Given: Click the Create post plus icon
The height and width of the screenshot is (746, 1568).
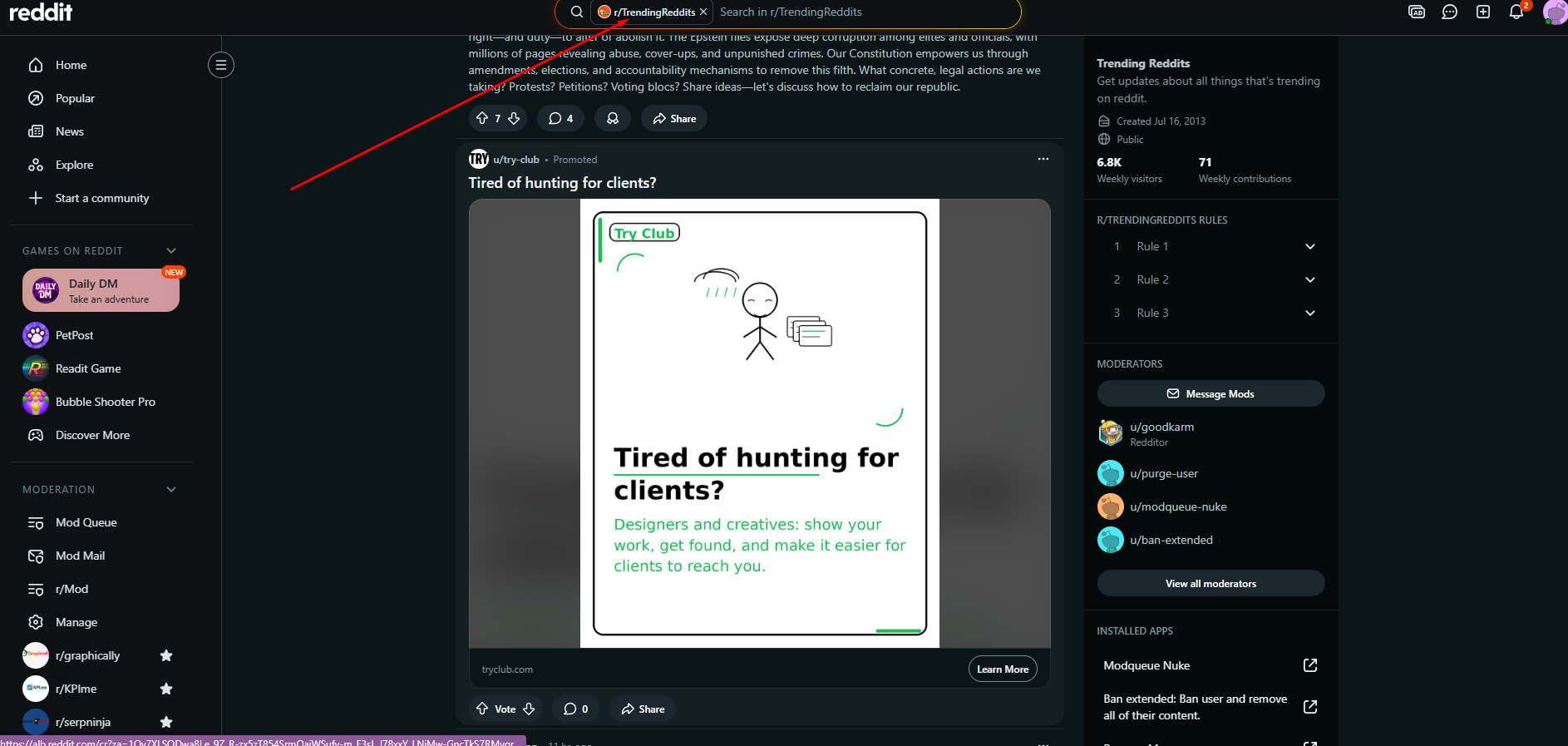Looking at the screenshot, I should click(1483, 12).
